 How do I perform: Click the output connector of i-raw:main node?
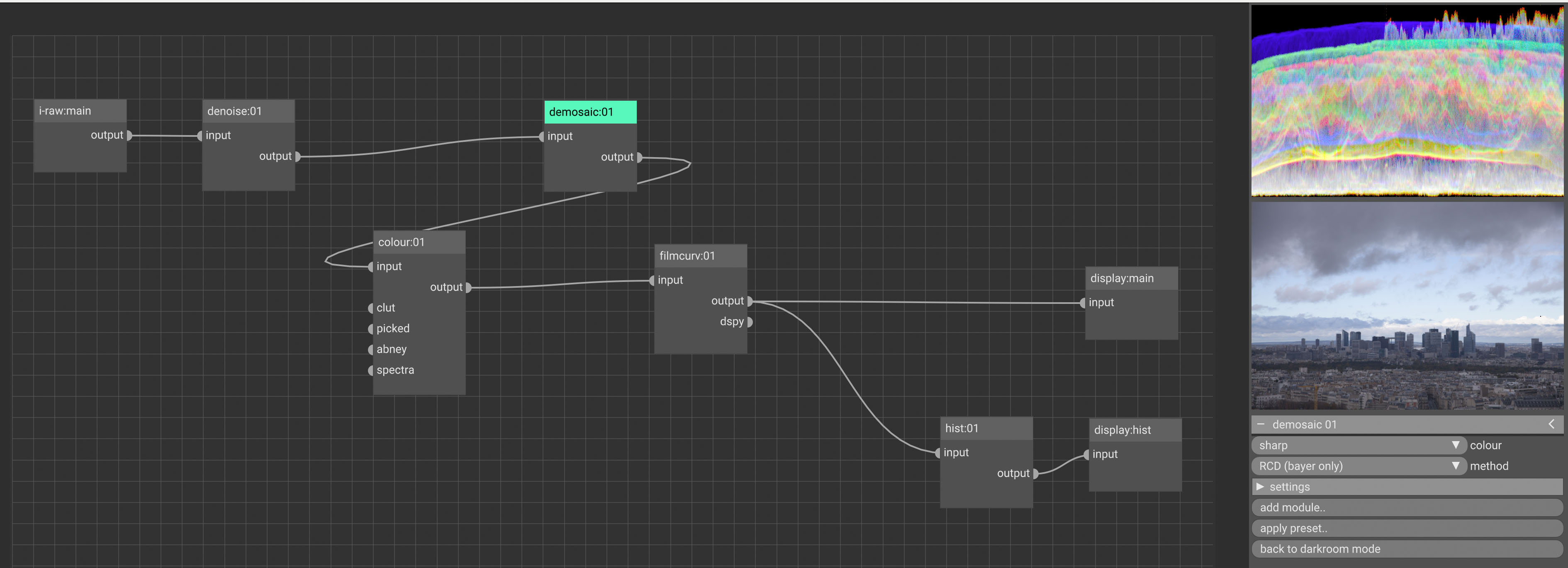(x=129, y=135)
